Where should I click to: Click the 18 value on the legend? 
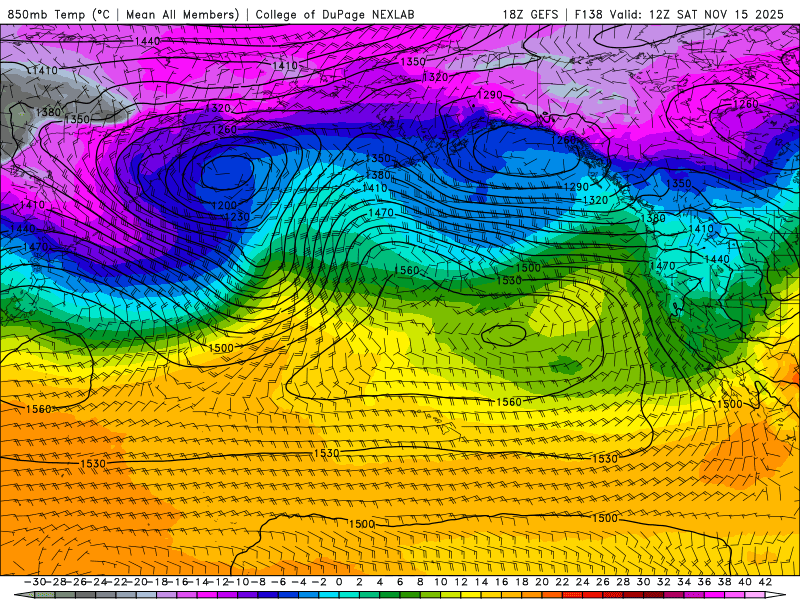pos(522,582)
